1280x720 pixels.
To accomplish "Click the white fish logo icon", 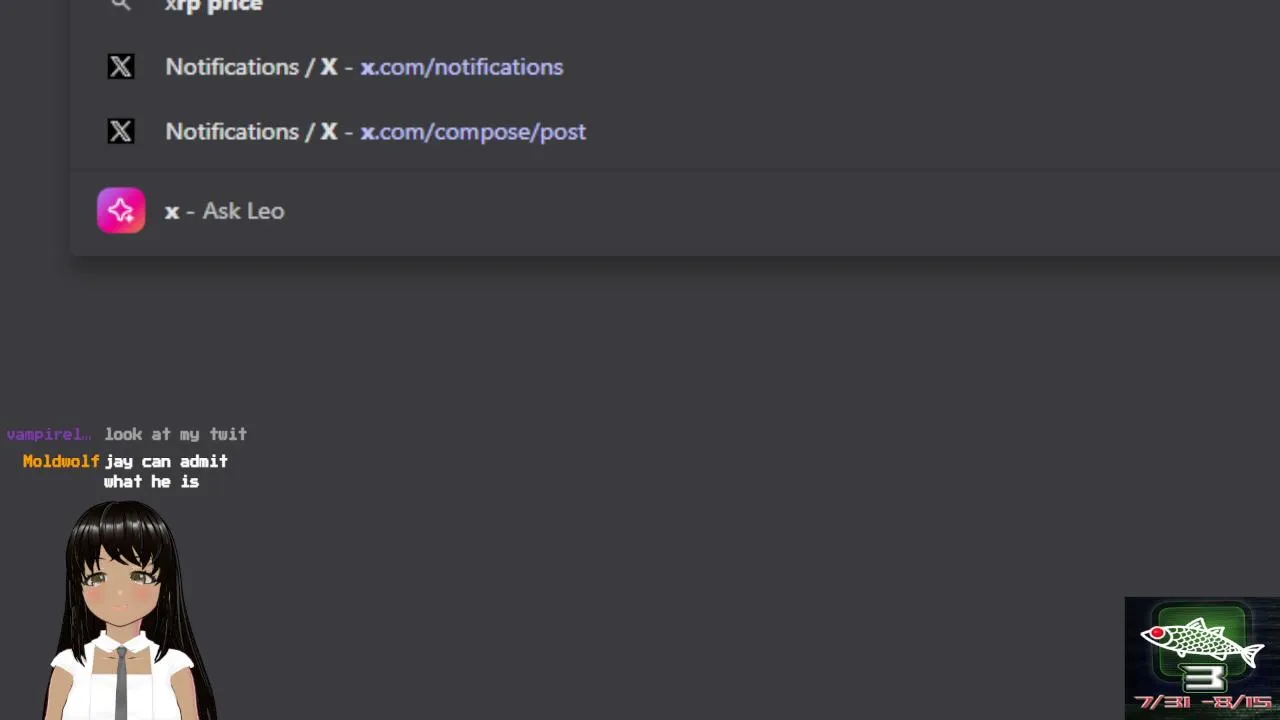I will click(1201, 640).
